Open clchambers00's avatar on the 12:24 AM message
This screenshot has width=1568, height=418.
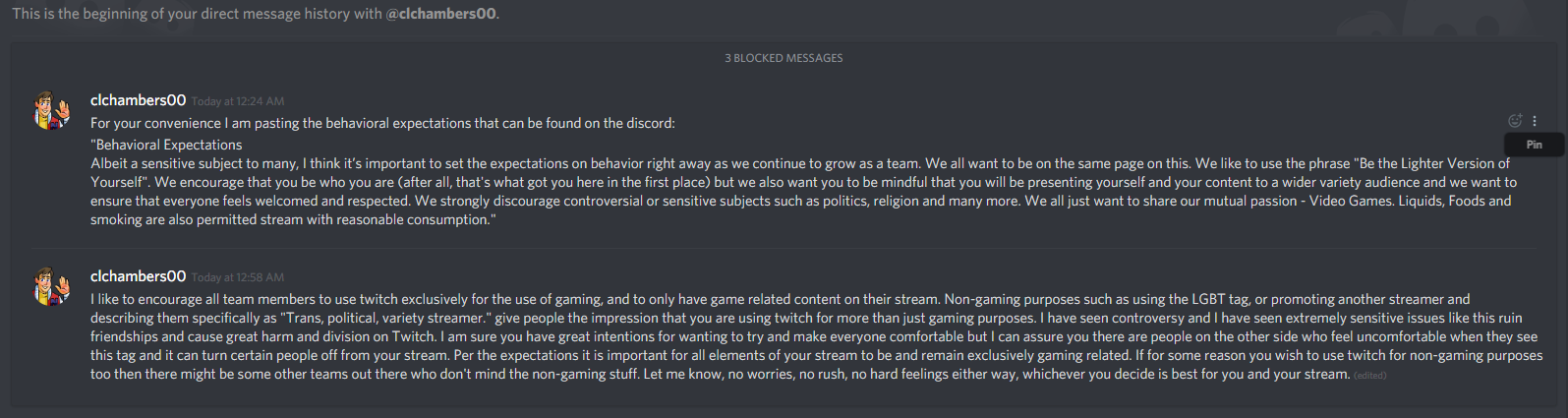pos(53,111)
